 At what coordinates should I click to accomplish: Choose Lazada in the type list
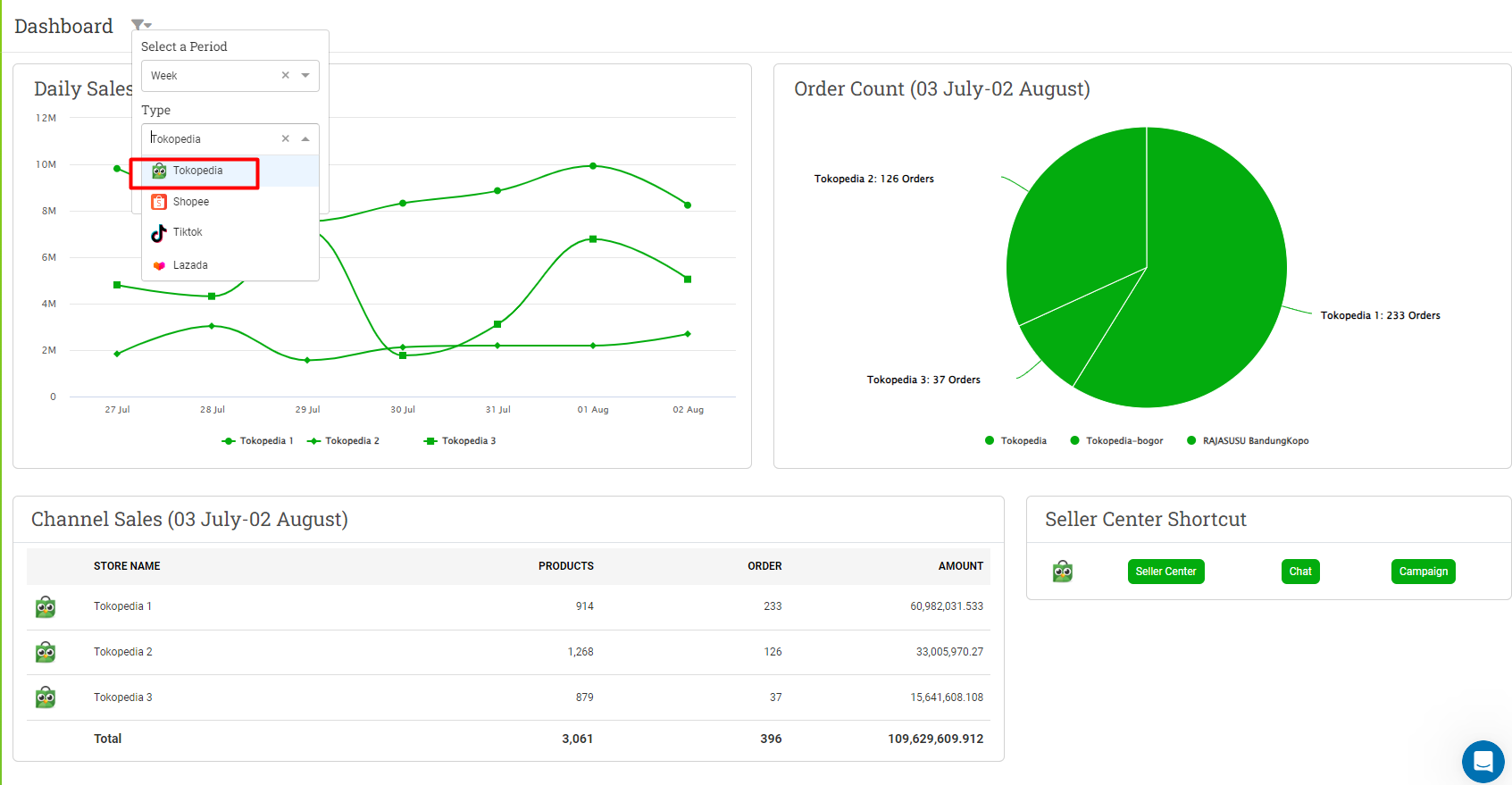[x=230, y=265]
